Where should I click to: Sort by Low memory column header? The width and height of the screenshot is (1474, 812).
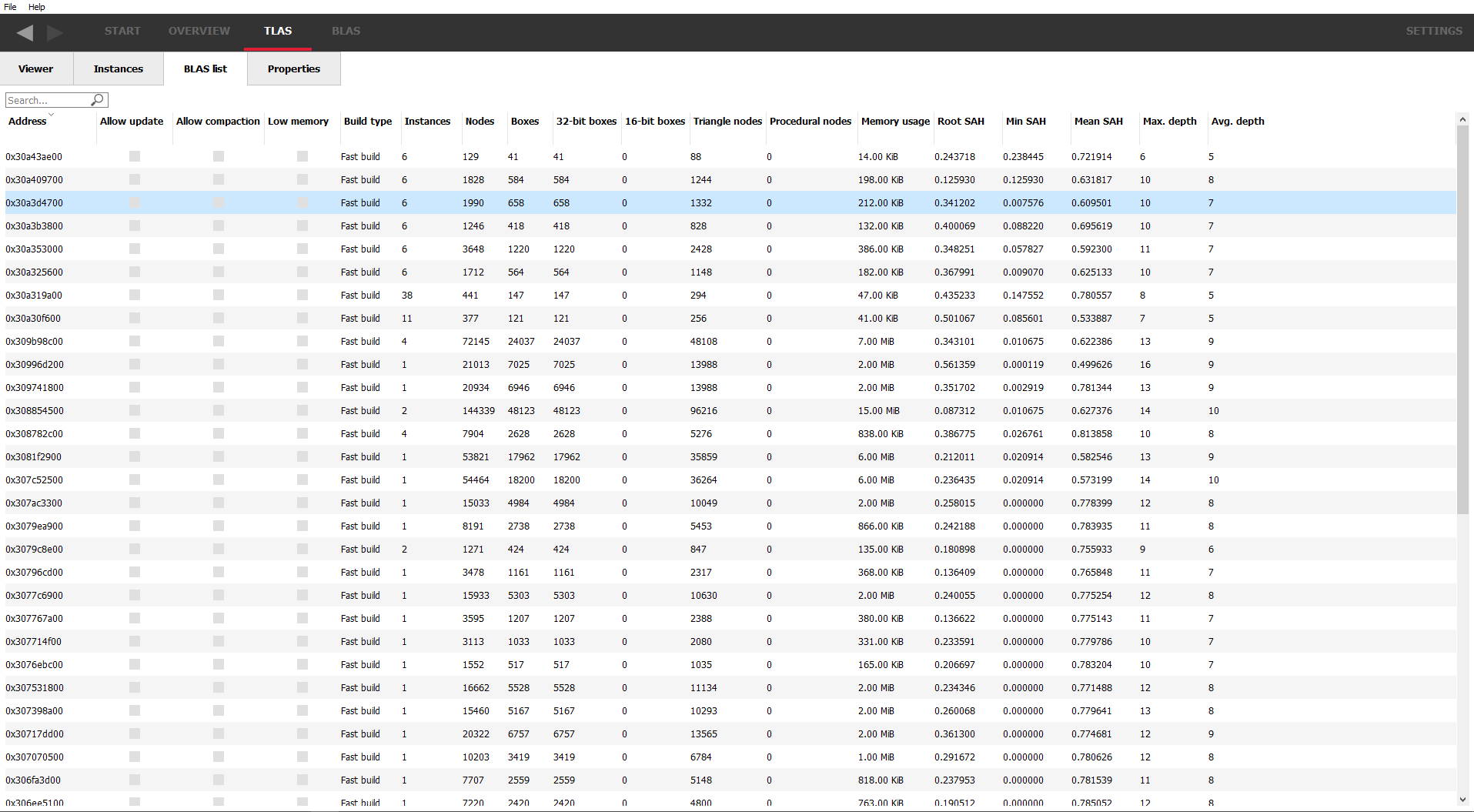click(x=298, y=121)
